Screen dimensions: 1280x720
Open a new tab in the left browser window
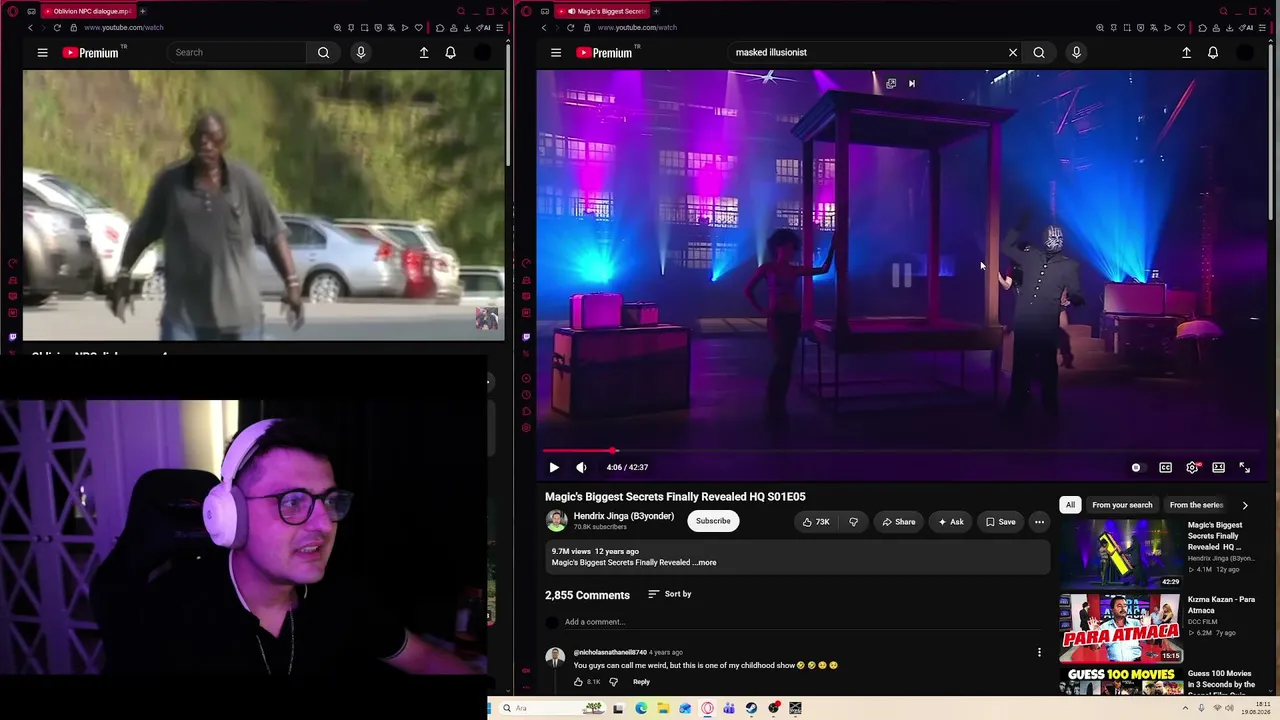pos(142,11)
